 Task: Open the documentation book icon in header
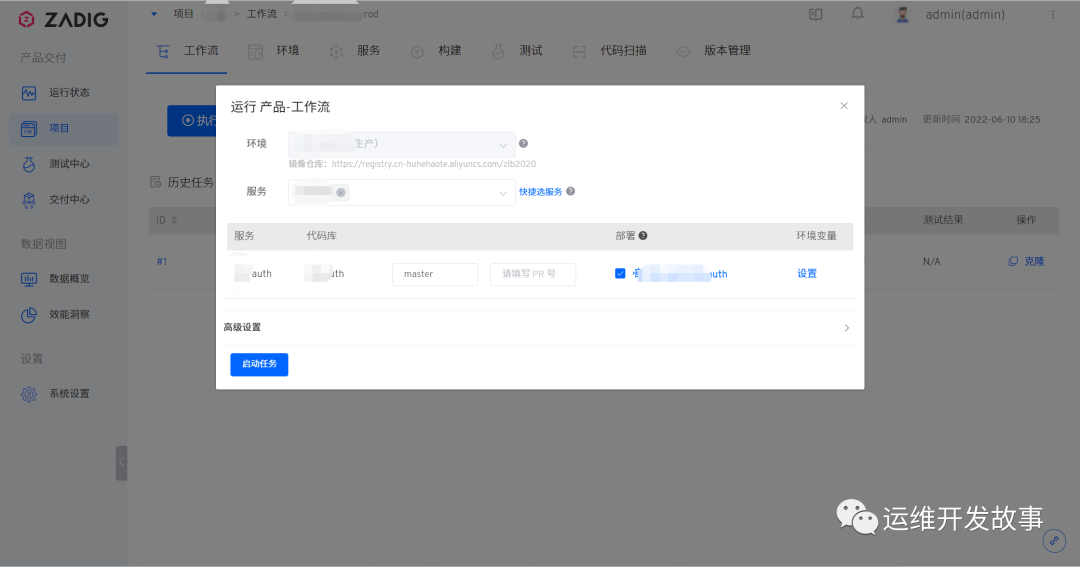point(816,14)
